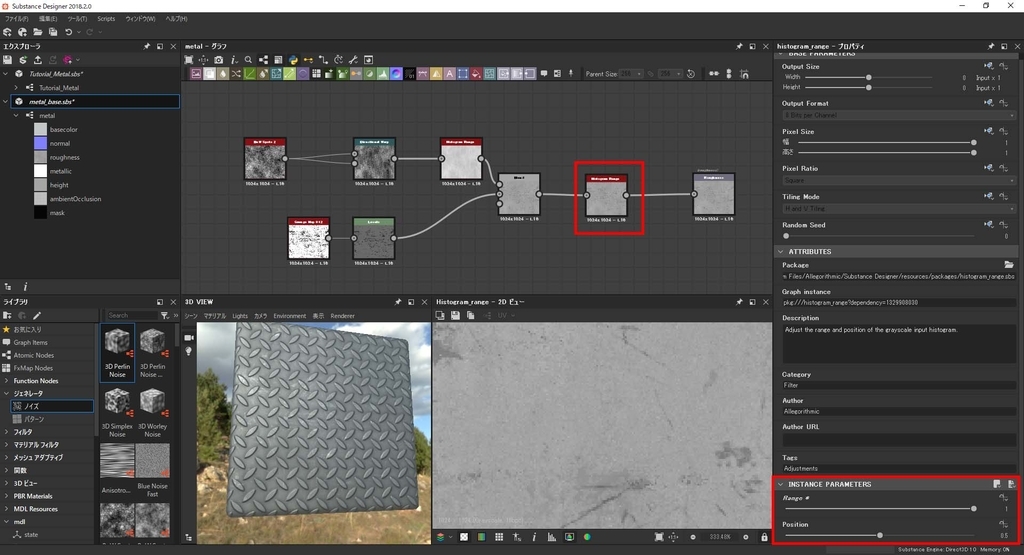Open the graph search magnifier tool
Viewport: 1024px width, 555px height.
(248, 59)
